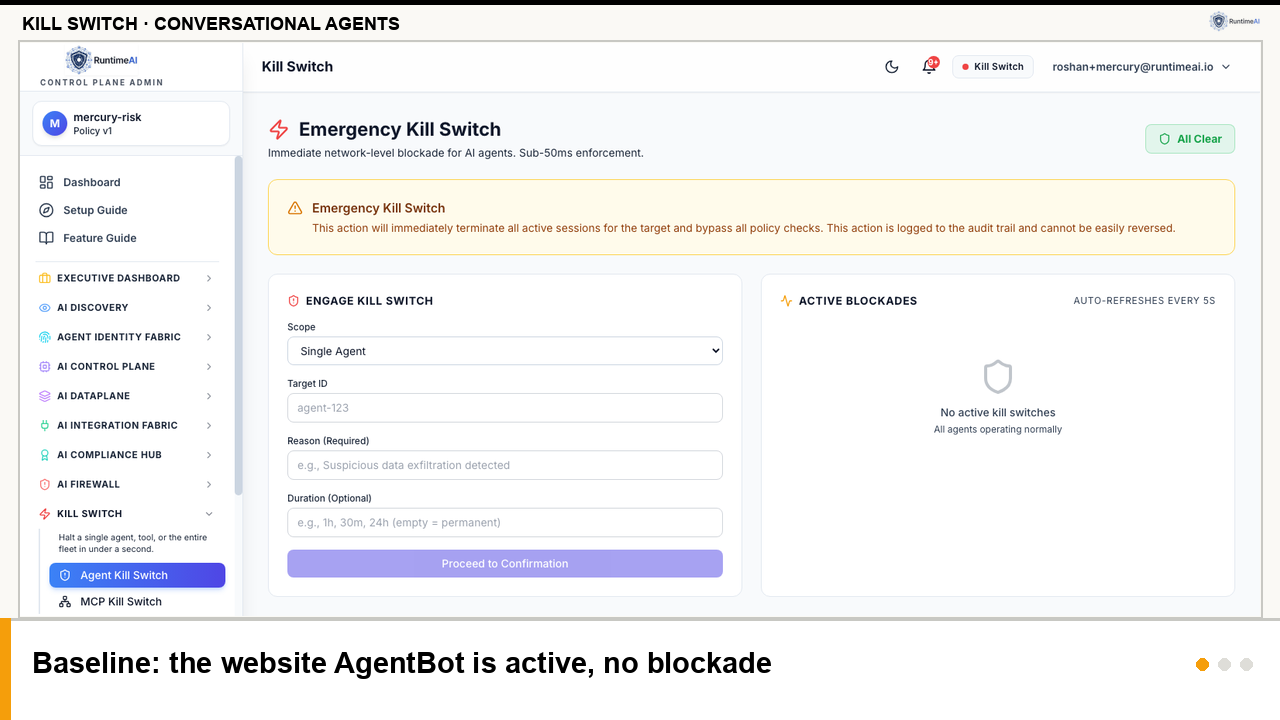This screenshot has height=720, width=1280.
Task: Click the MCP Kill Switch network icon
Action: pyautogui.click(x=65, y=602)
